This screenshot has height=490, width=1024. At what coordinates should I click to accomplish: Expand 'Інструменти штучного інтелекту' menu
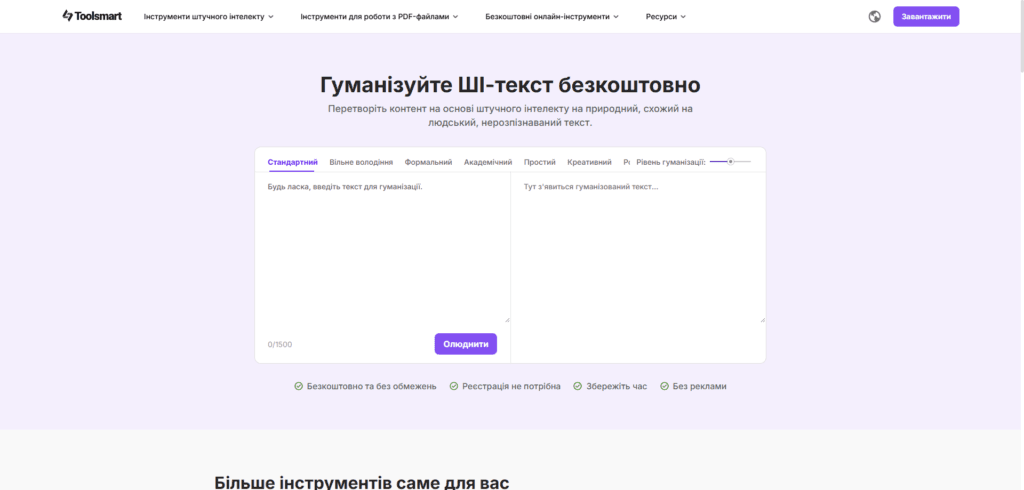click(208, 17)
